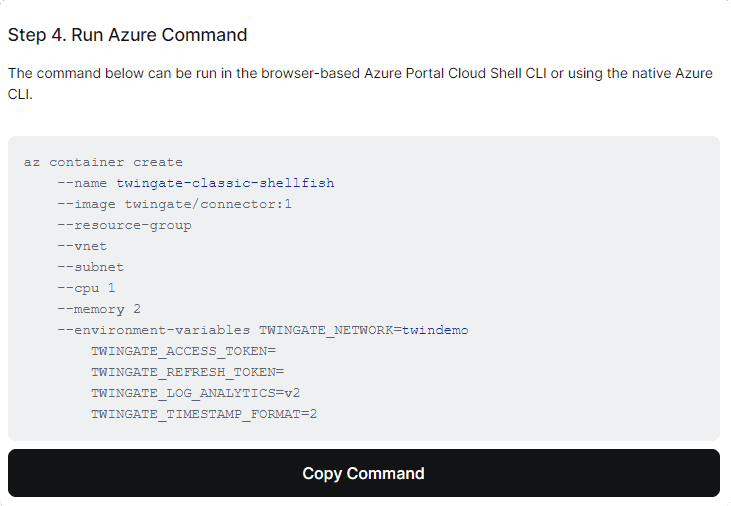Click the TWINGATE_NETWORK variable name
The width and height of the screenshot is (731, 506).
tap(326, 330)
